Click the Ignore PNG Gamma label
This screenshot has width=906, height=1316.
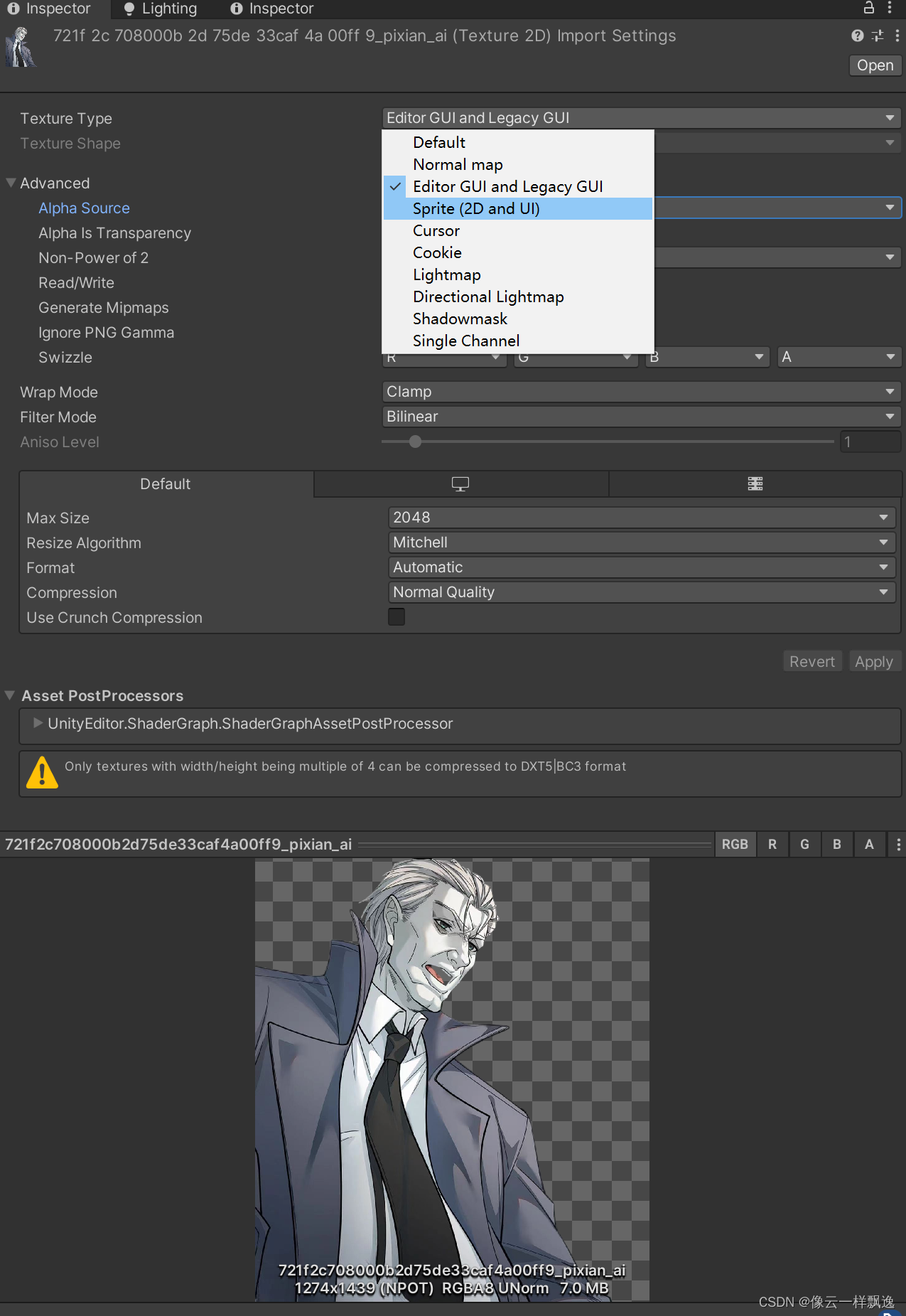click(x=106, y=333)
